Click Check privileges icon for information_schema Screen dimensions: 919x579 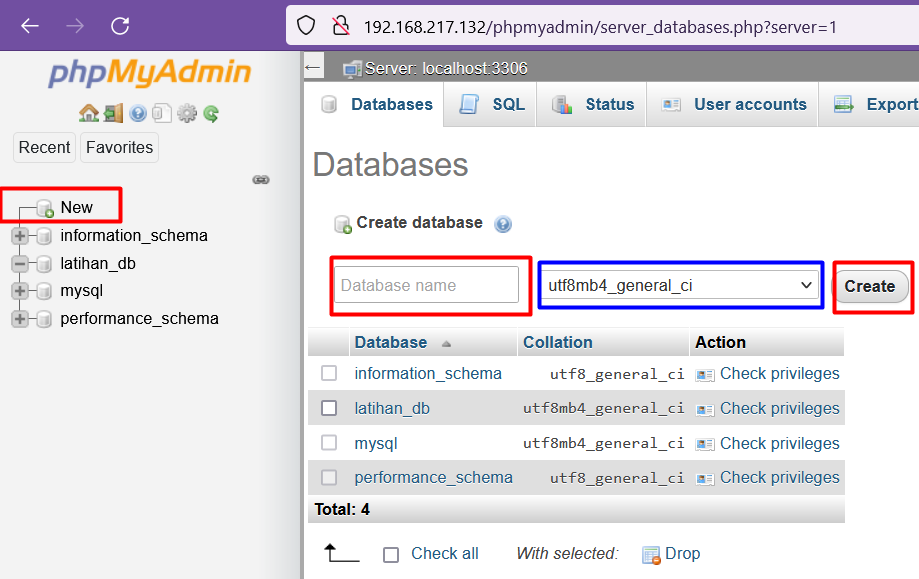tap(704, 374)
